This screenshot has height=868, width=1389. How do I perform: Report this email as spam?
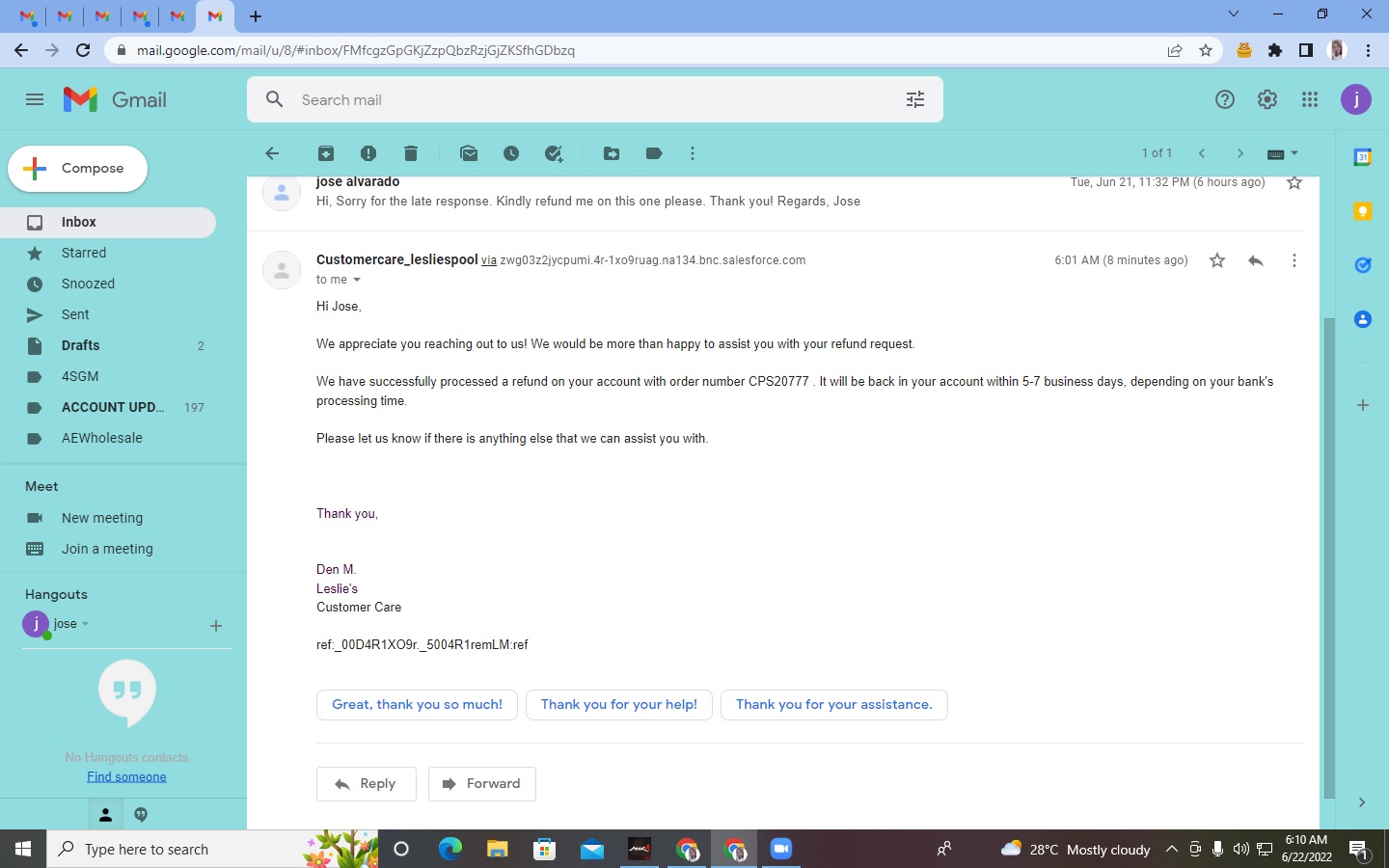[368, 153]
